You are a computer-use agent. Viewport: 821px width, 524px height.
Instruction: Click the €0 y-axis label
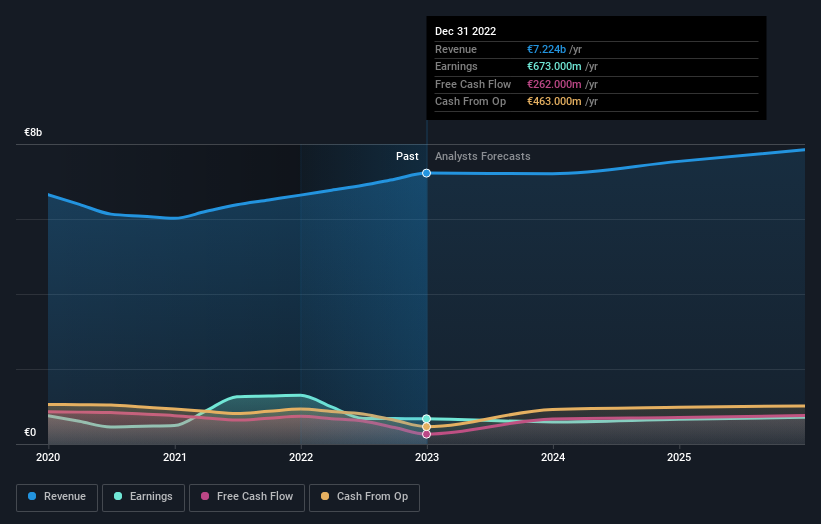[30, 432]
